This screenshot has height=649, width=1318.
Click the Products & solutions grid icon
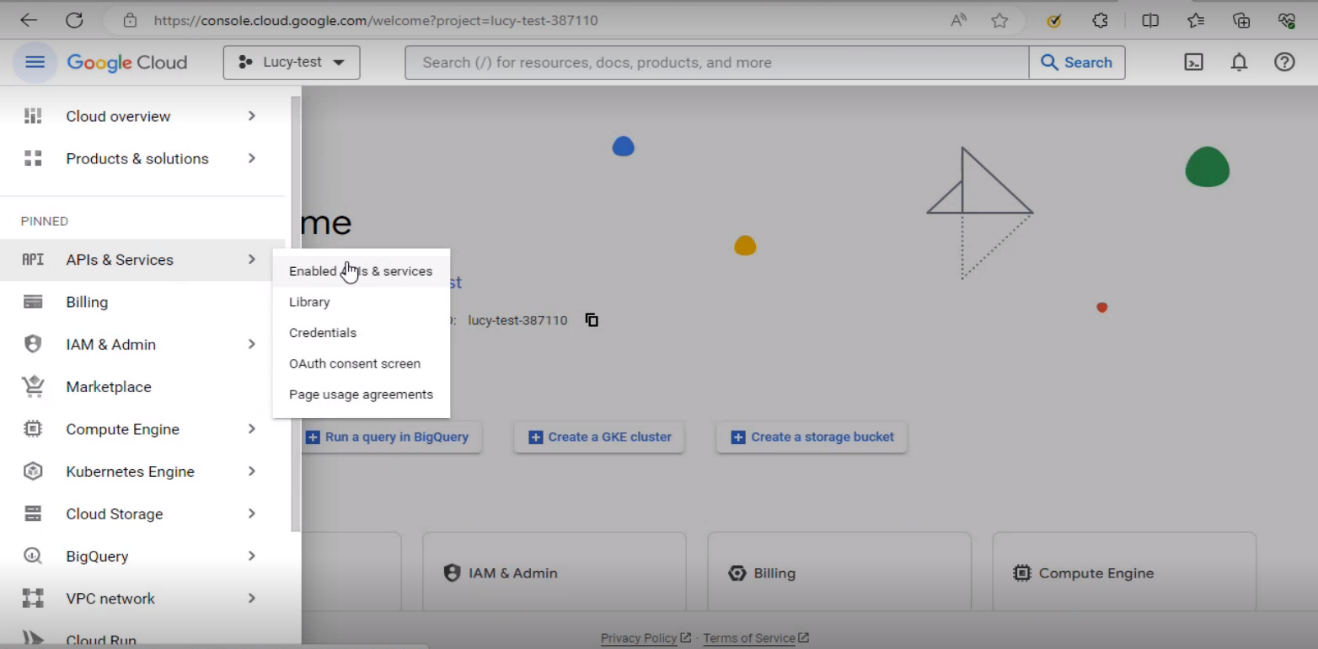33,158
